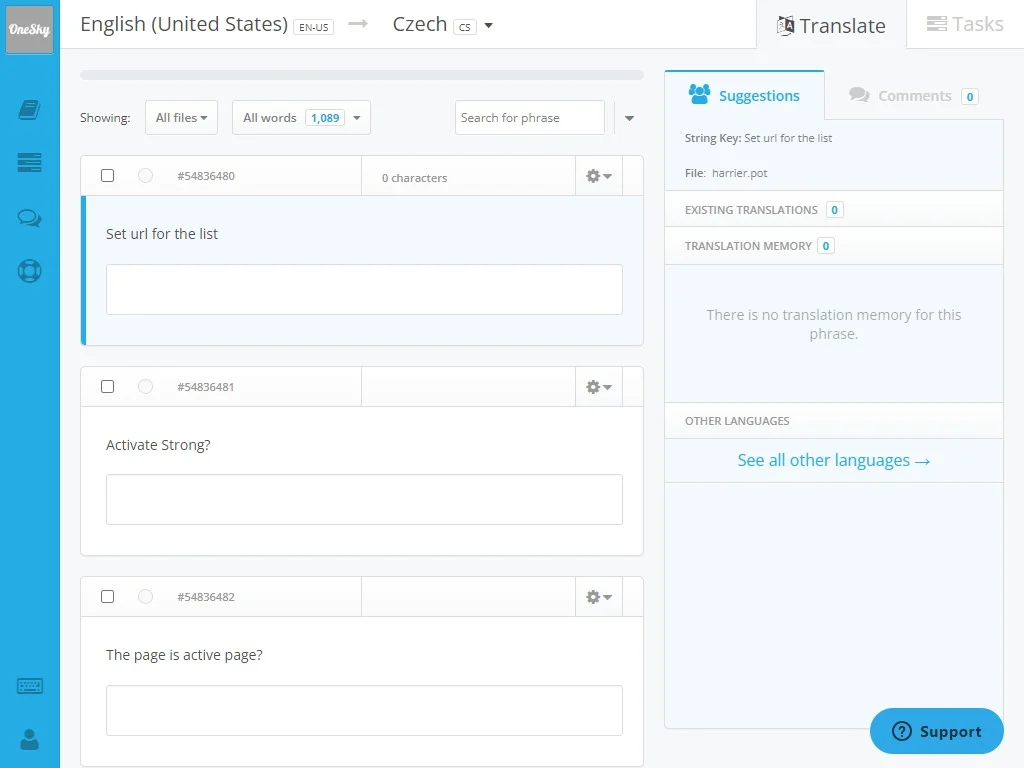Image resolution: width=1024 pixels, height=768 pixels.
Task: Click phrase ID #54836482
Action: 206,597
